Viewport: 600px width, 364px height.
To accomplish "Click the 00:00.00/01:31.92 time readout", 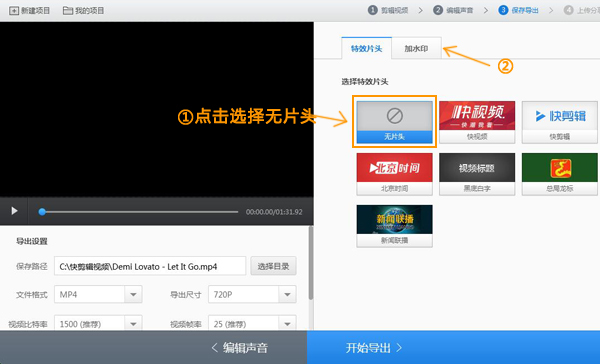I will pyautogui.click(x=274, y=212).
